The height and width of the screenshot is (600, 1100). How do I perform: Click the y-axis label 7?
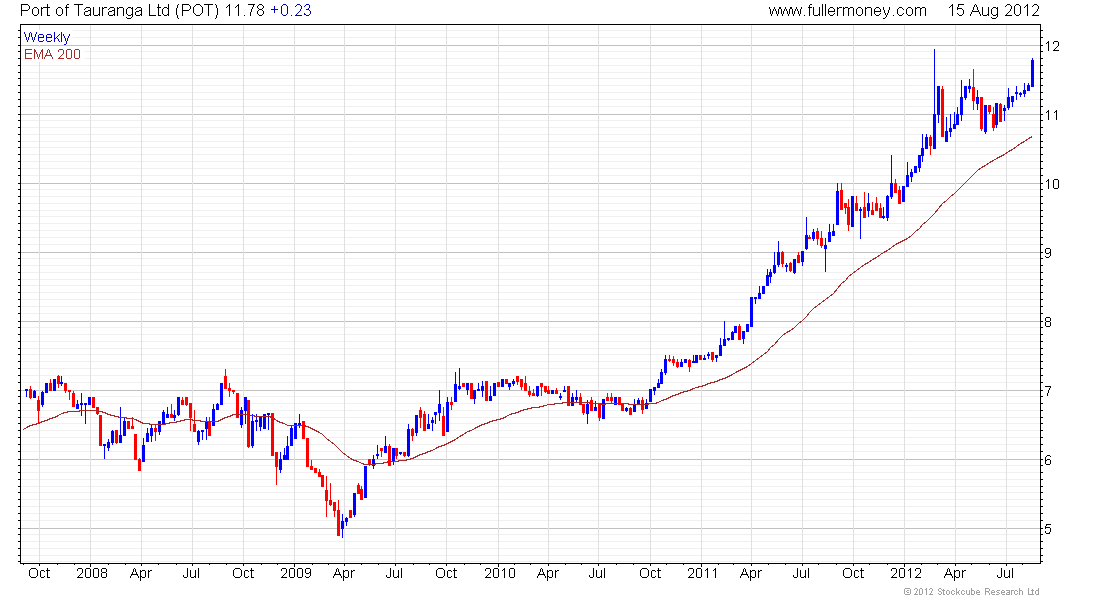1048,391
